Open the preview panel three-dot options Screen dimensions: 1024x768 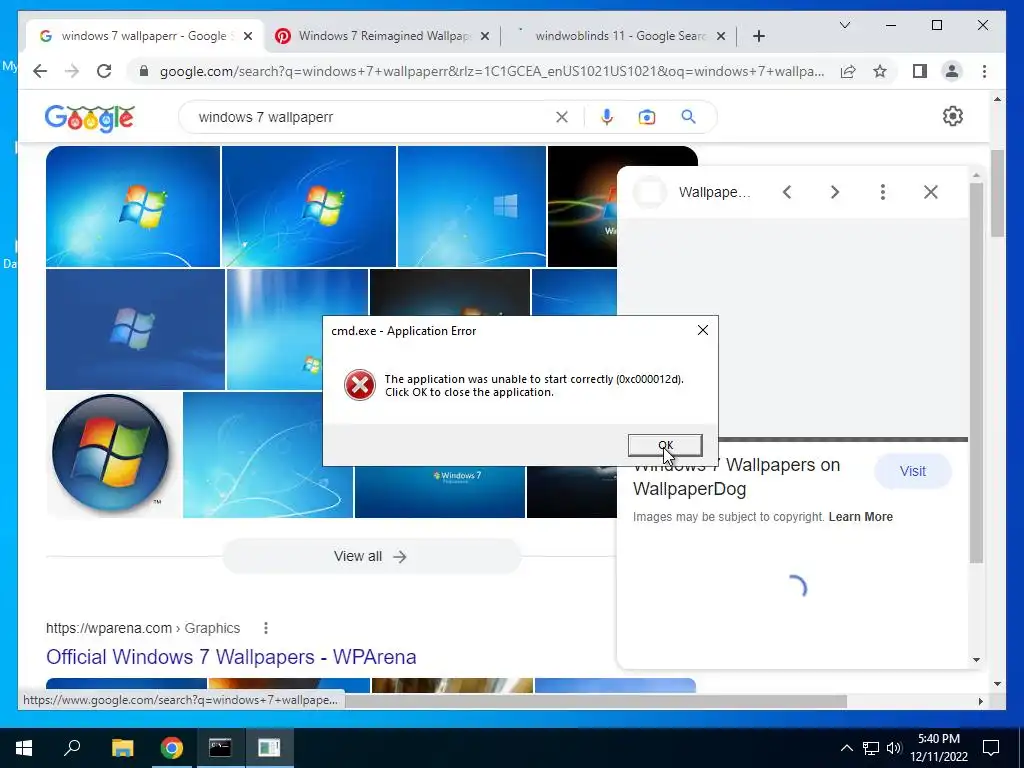point(882,192)
